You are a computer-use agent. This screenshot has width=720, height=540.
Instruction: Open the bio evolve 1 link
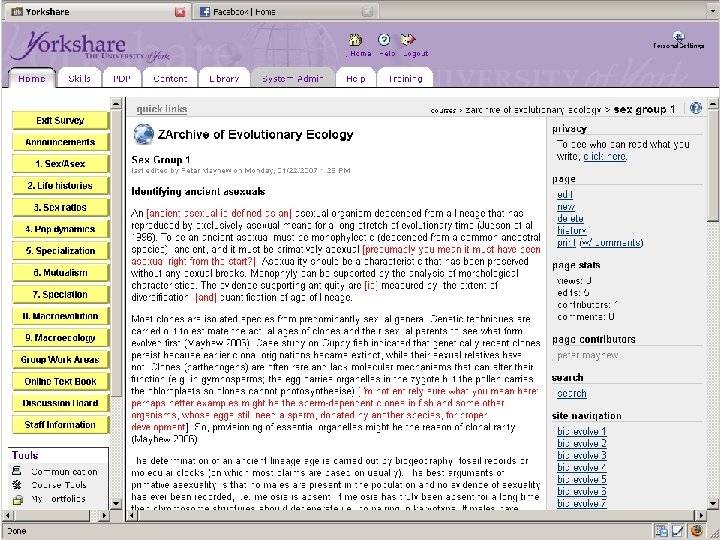pyautogui.click(x=581, y=432)
